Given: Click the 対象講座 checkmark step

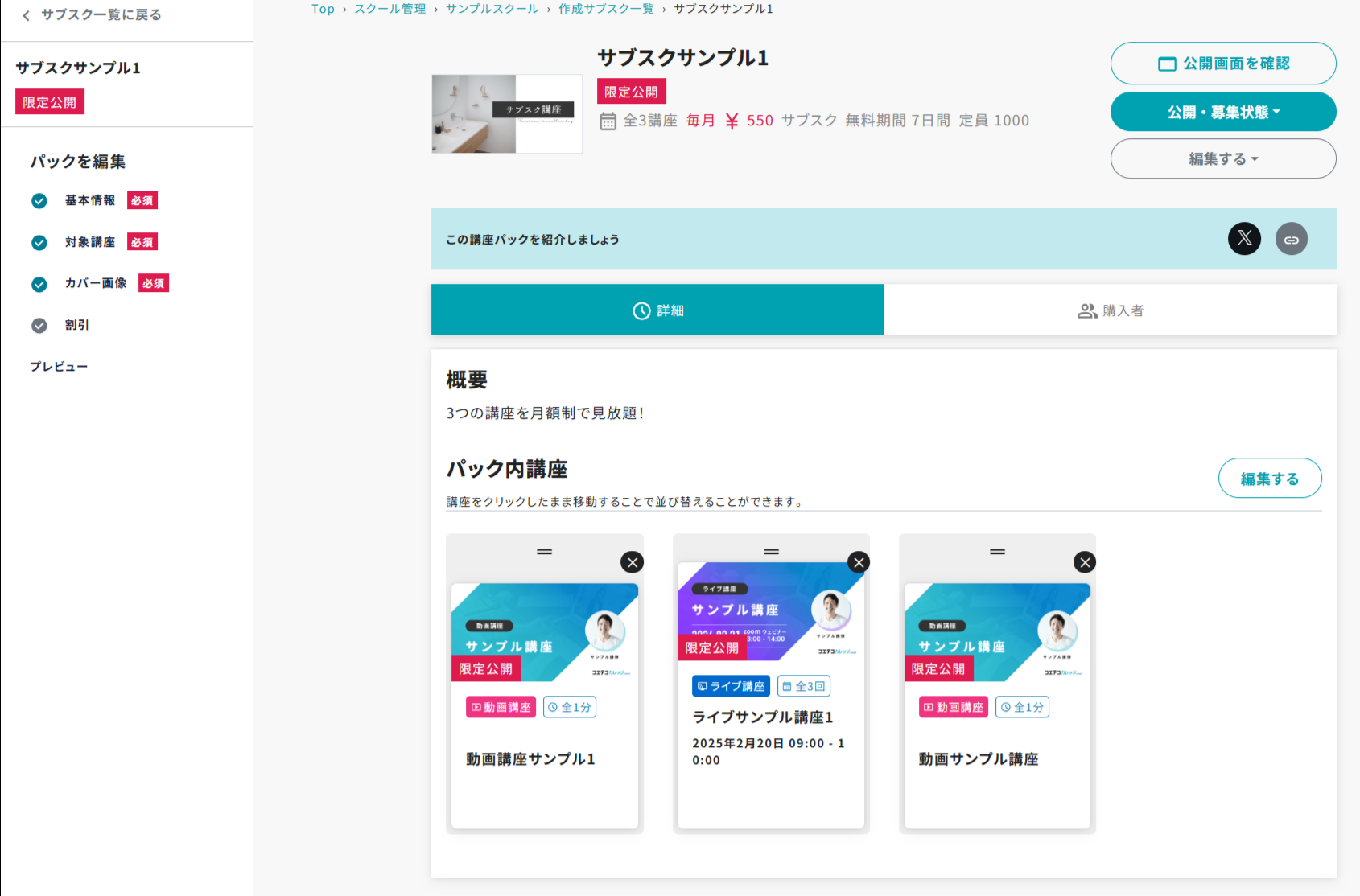Looking at the screenshot, I should click(39, 243).
